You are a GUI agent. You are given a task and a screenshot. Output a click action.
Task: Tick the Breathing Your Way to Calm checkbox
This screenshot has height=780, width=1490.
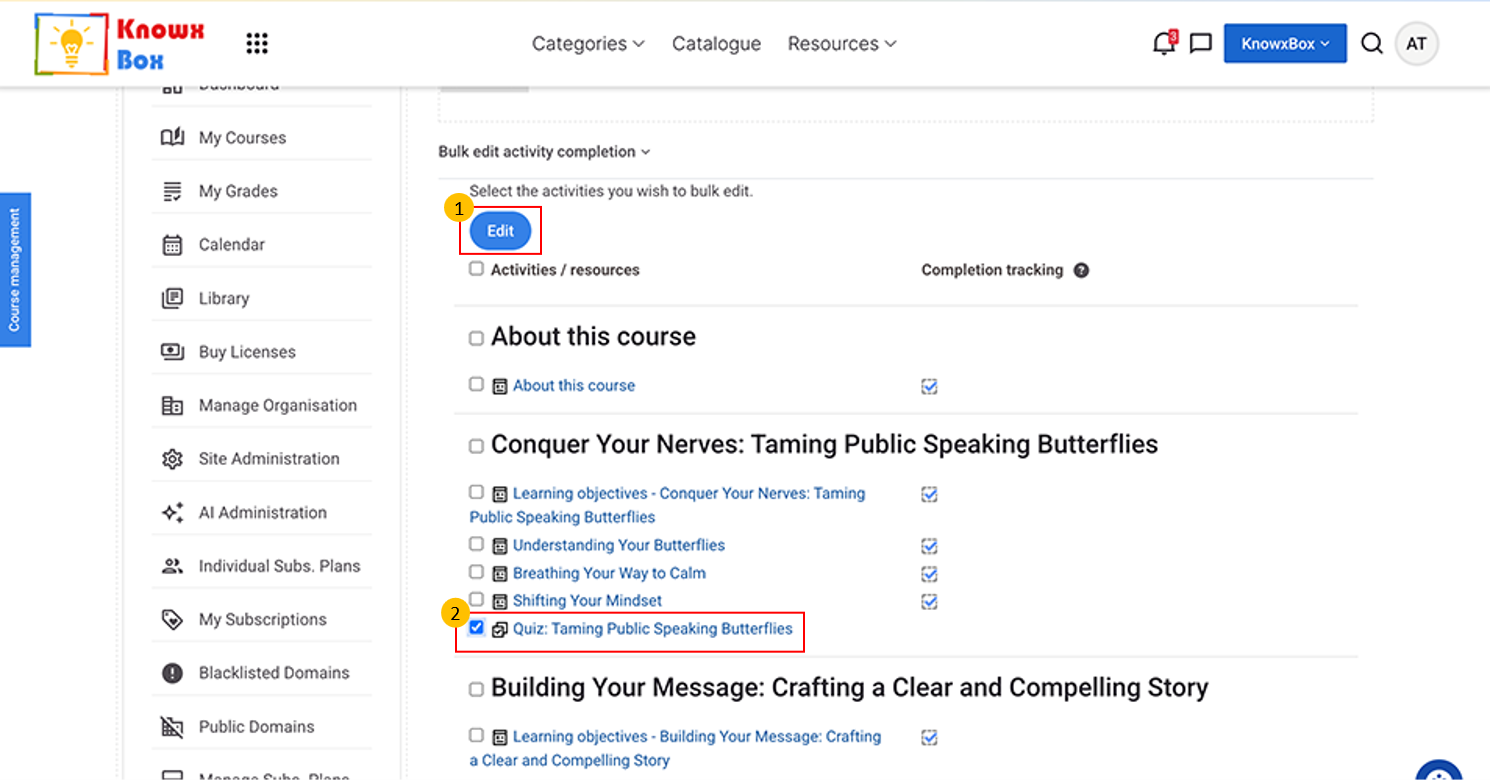[476, 572]
